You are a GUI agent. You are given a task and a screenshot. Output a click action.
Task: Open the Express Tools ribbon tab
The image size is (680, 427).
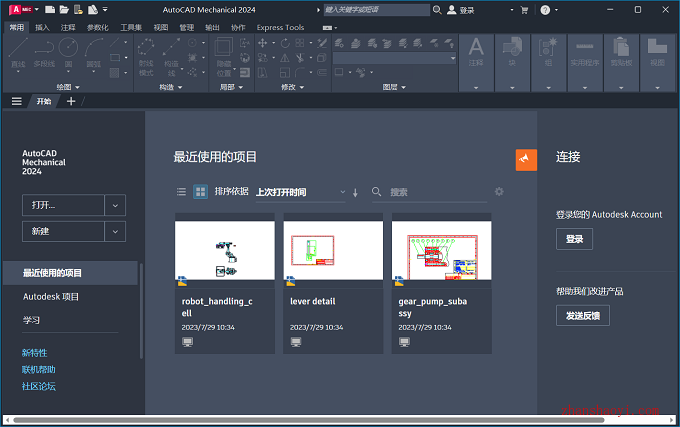[280, 27]
